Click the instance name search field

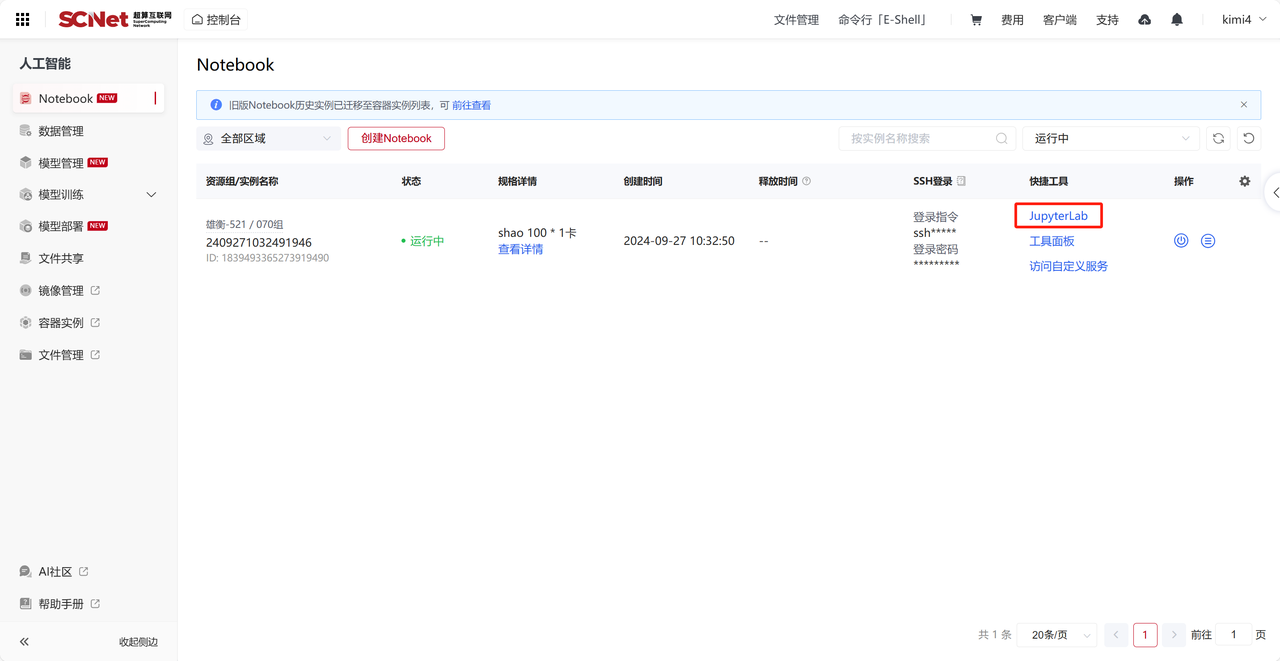click(x=920, y=139)
